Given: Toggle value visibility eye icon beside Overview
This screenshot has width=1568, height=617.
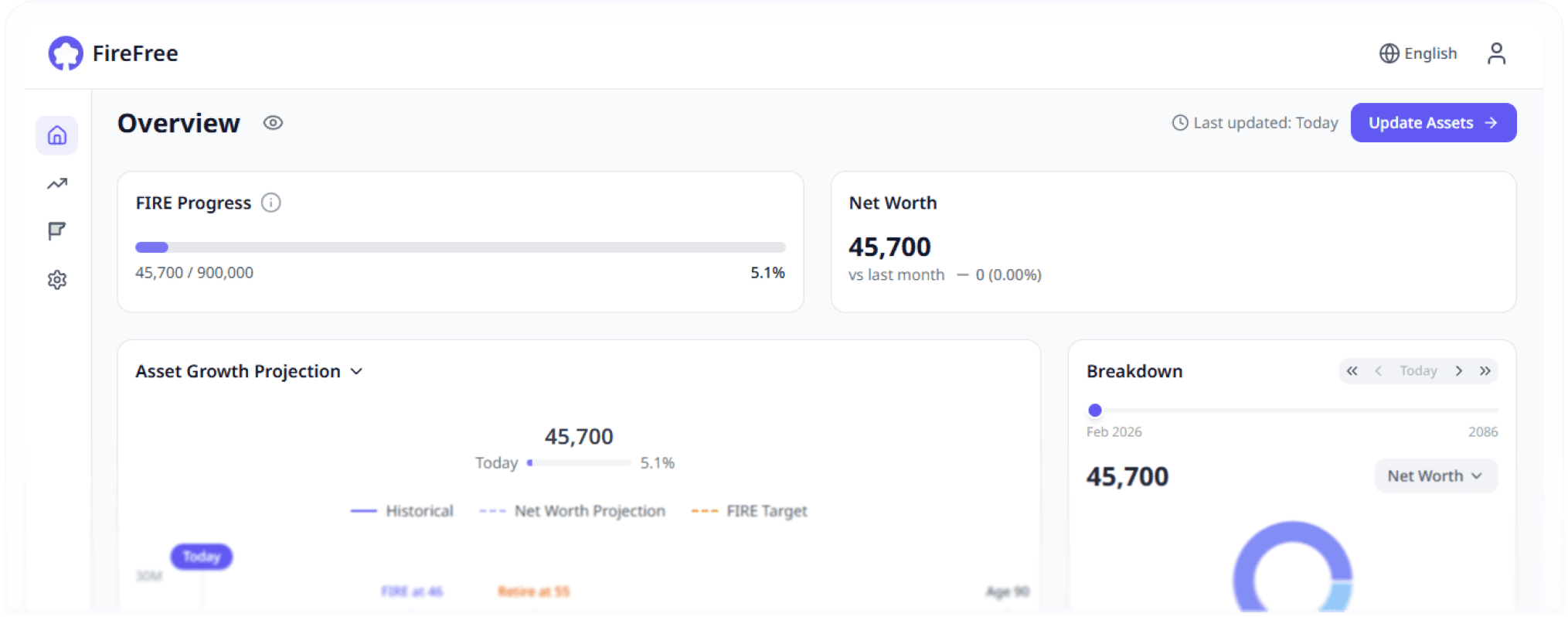Looking at the screenshot, I should click(273, 123).
